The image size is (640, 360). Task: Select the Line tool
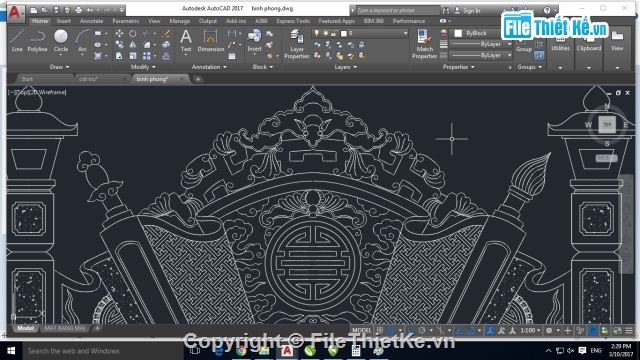[x=17, y=40]
